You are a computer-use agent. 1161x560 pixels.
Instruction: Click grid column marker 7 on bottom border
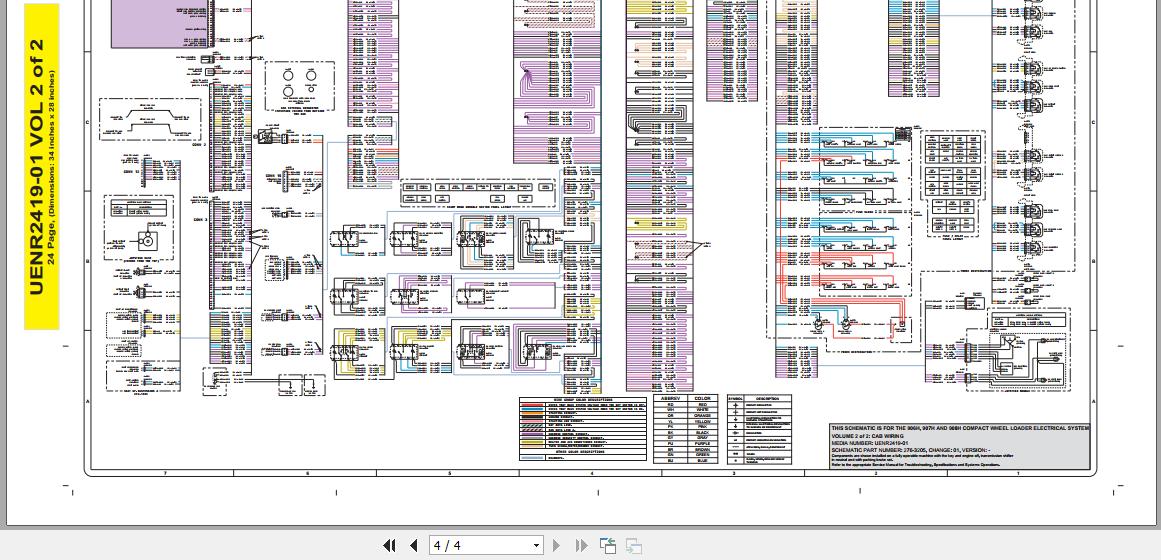tap(164, 473)
